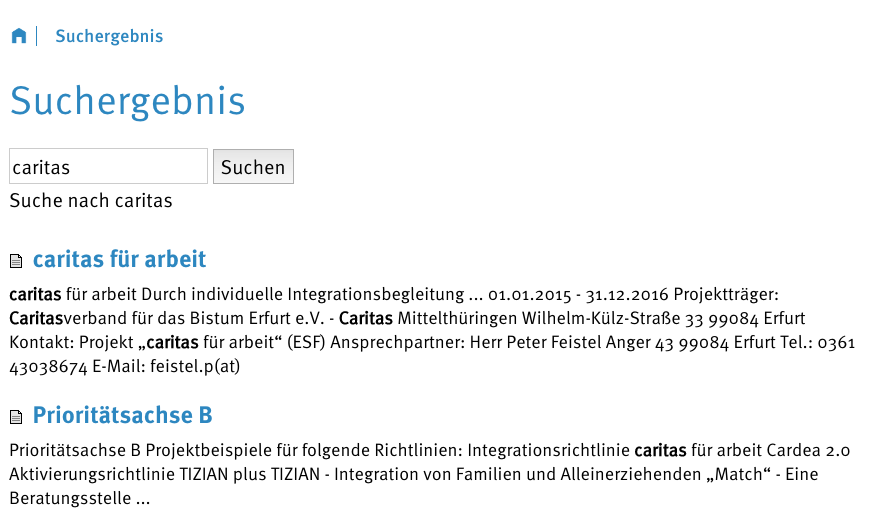Open the Prioritätsachse B result
The width and height of the screenshot is (896, 526).
(x=122, y=415)
